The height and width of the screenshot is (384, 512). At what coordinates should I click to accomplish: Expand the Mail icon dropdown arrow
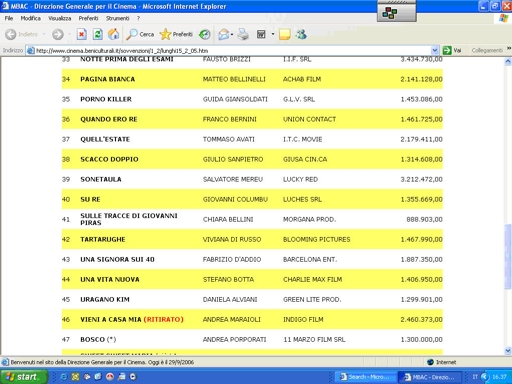pos(232,34)
